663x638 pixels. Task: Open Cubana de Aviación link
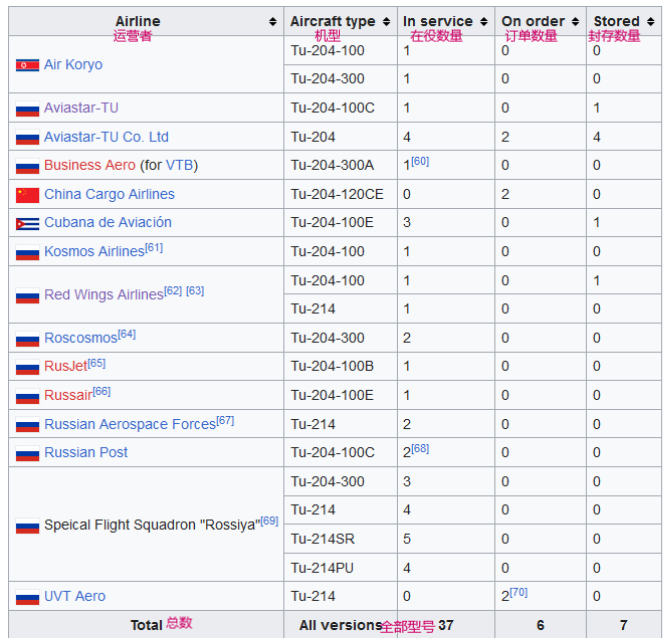point(108,222)
